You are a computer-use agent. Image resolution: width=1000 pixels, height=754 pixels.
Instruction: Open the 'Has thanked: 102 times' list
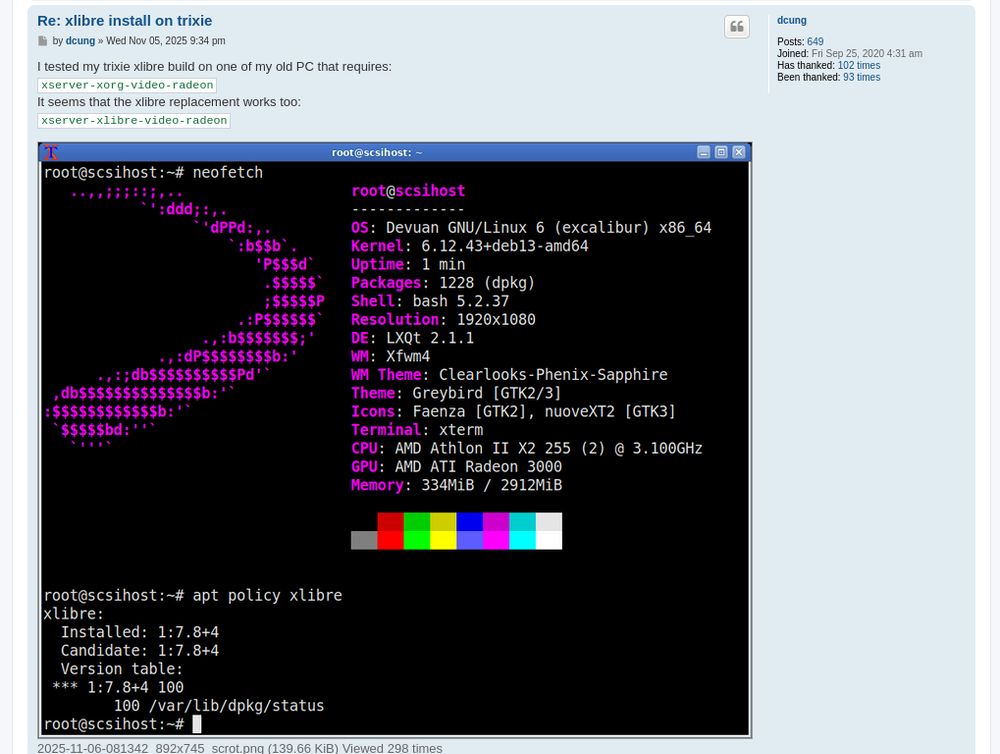pos(858,65)
